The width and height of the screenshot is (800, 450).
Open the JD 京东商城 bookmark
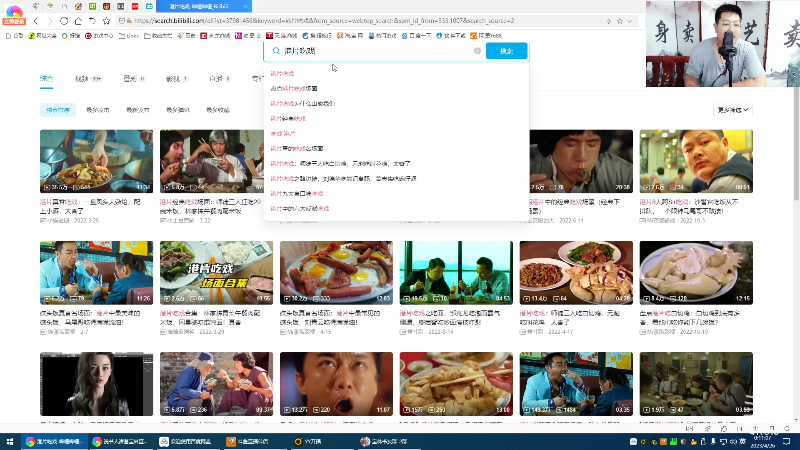pyautogui.click(x=215, y=36)
